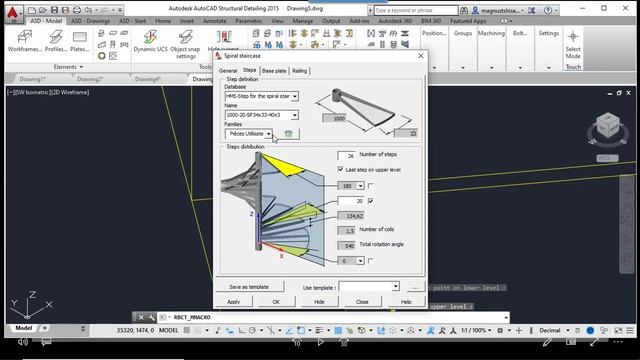This screenshot has width=640, height=360.
Task: Click the Plot printer icon
Action: point(76,10)
